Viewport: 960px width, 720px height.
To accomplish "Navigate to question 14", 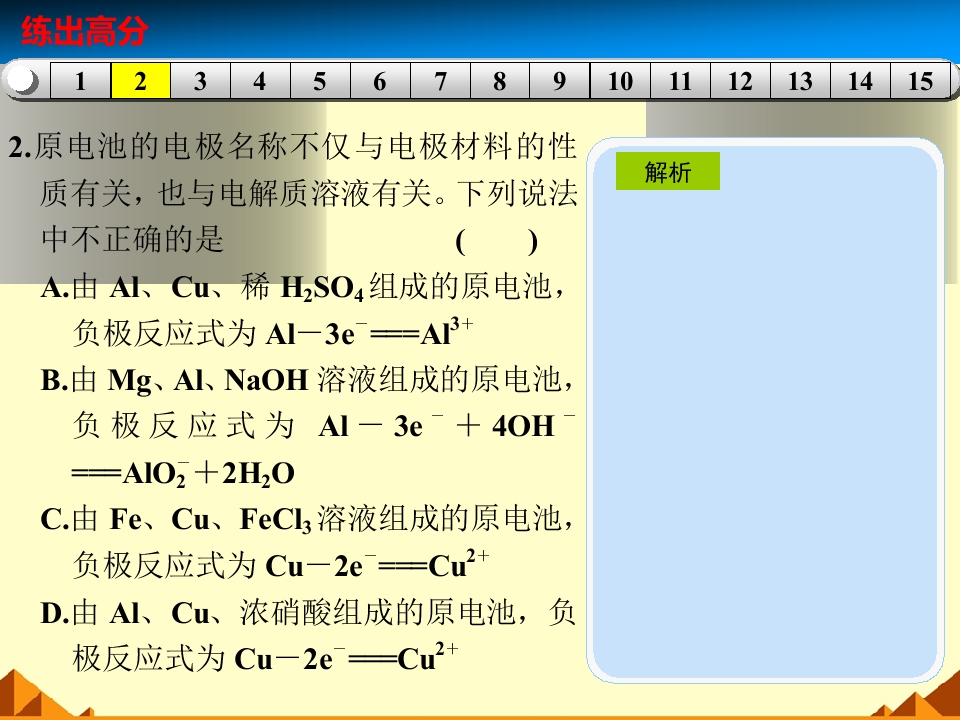I will coord(860,82).
